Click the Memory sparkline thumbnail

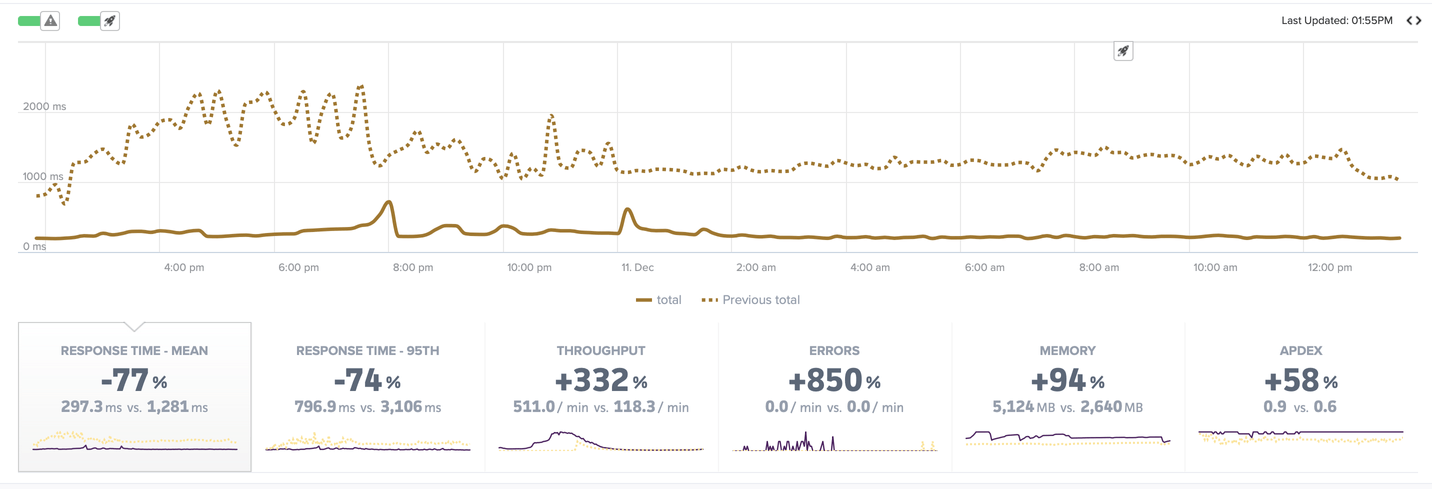point(1068,438)
